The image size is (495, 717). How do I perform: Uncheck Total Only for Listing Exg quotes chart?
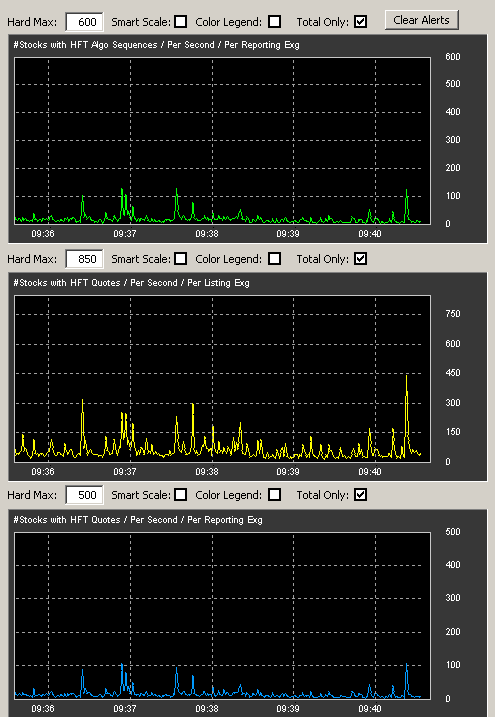(360, 258)
